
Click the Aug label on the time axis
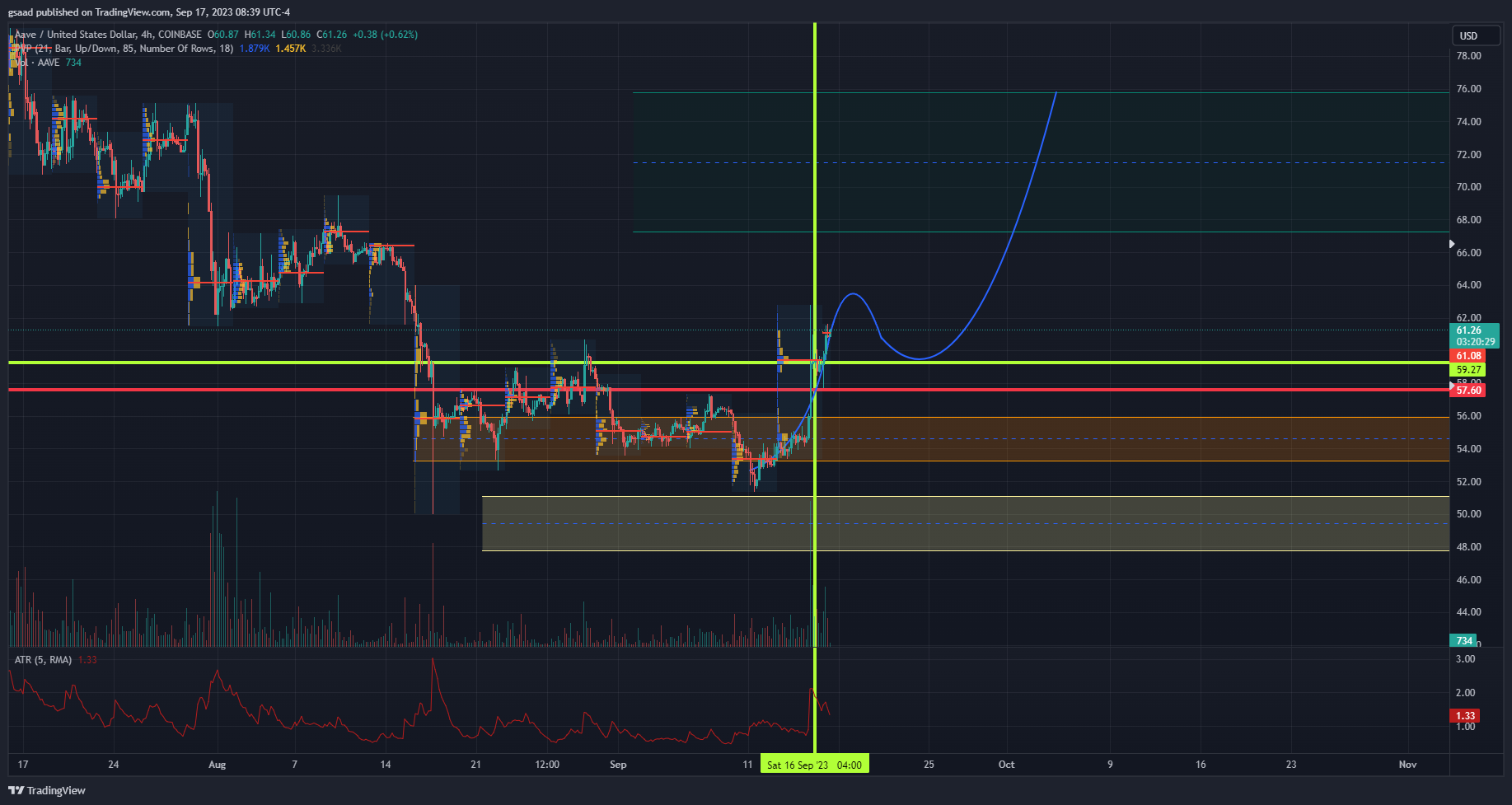[x=217, y=765]
